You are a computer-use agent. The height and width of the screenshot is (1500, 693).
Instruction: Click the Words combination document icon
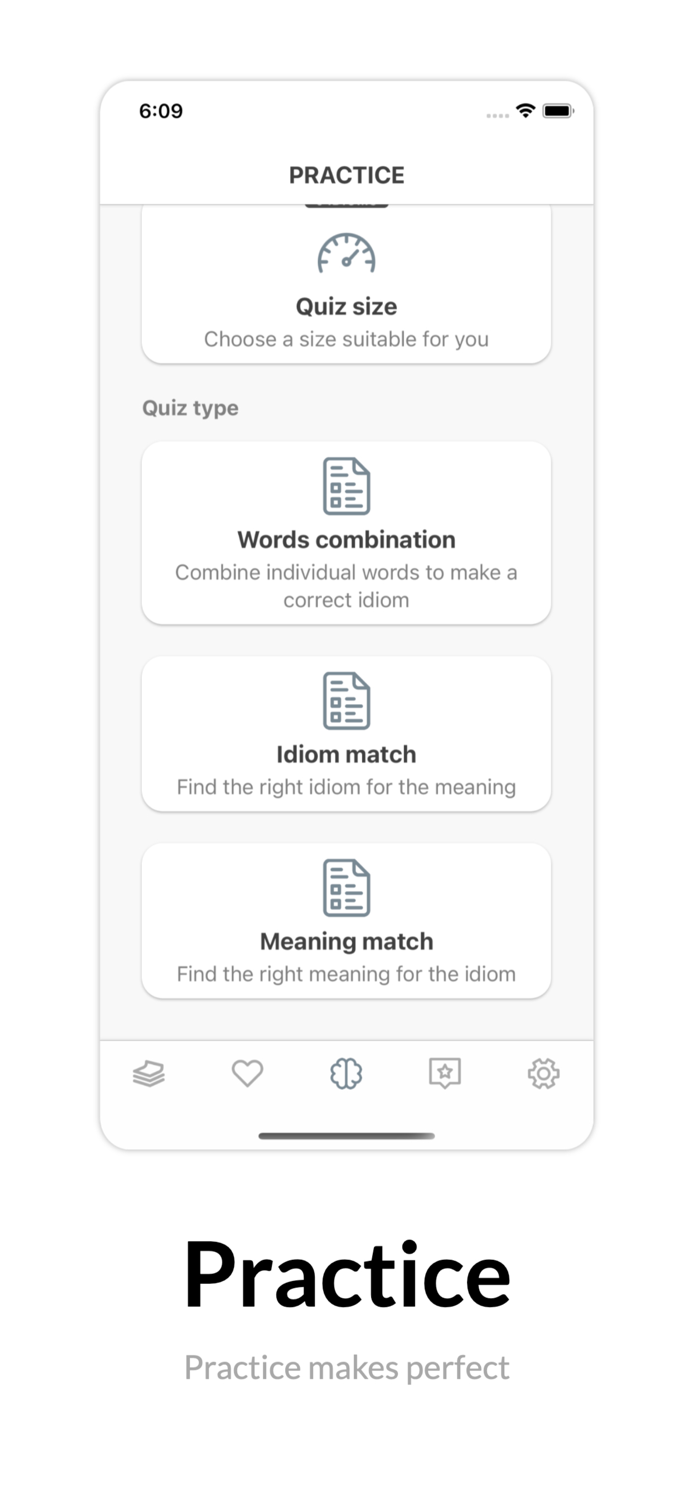(346, 486)
